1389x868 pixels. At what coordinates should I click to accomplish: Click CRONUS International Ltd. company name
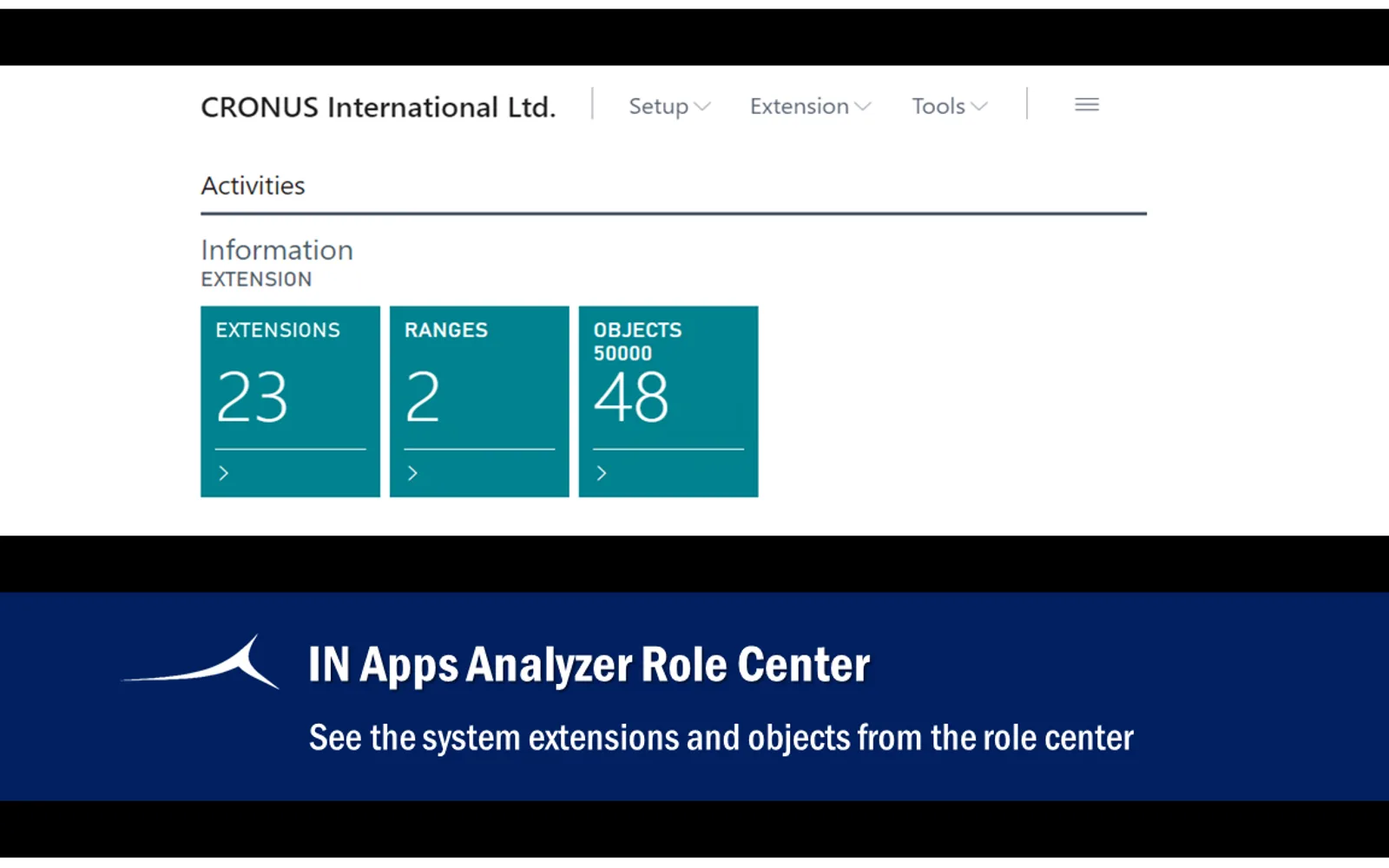pyautogui.click(x=379, y=107)
